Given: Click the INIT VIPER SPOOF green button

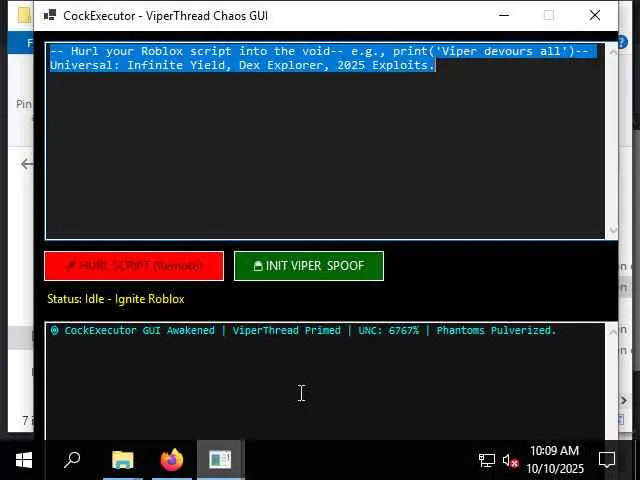Looking at the screenshot, I should (x=309, y=266).
